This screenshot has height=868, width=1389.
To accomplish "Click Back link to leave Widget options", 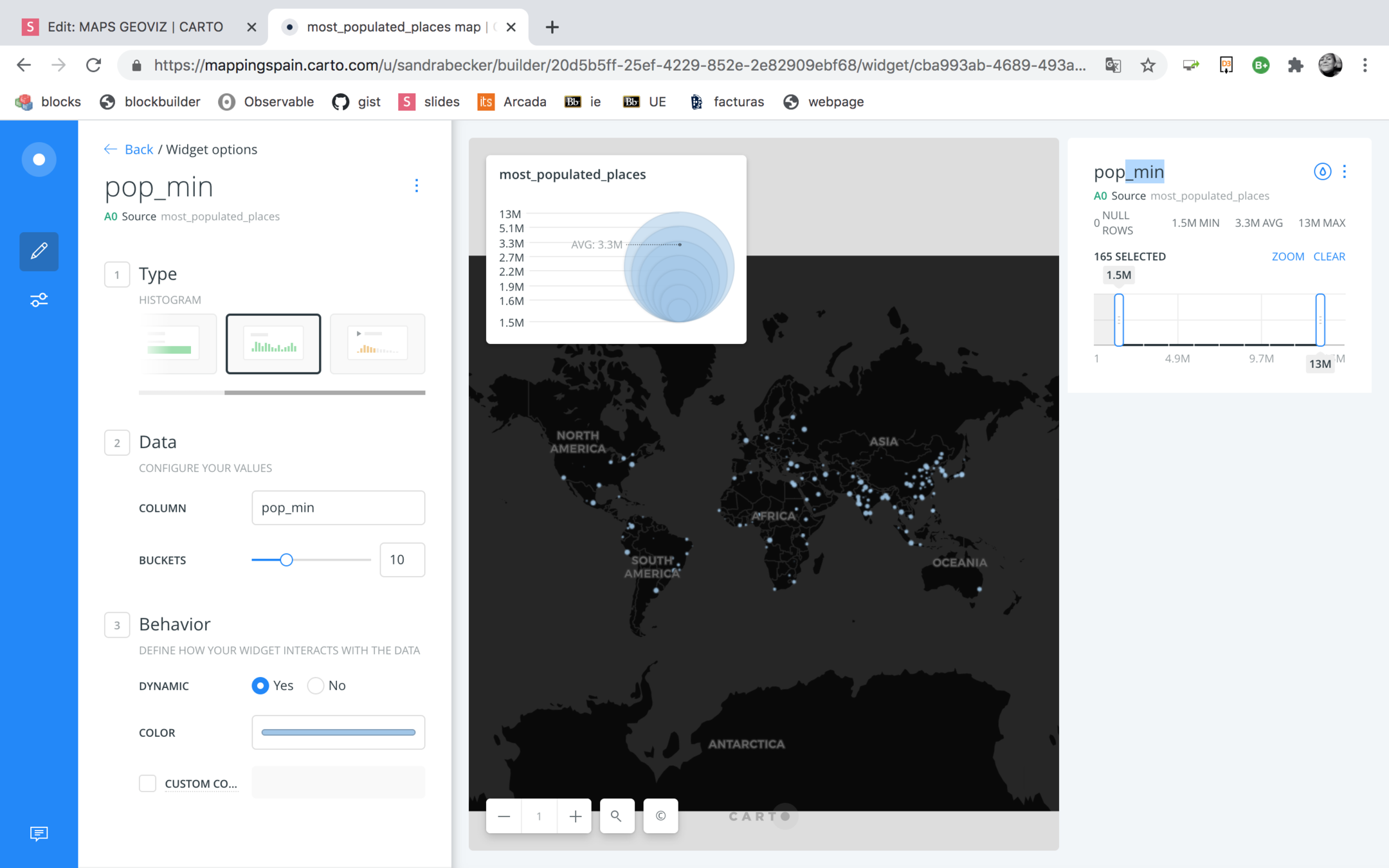I will click(x=138, y=149).
